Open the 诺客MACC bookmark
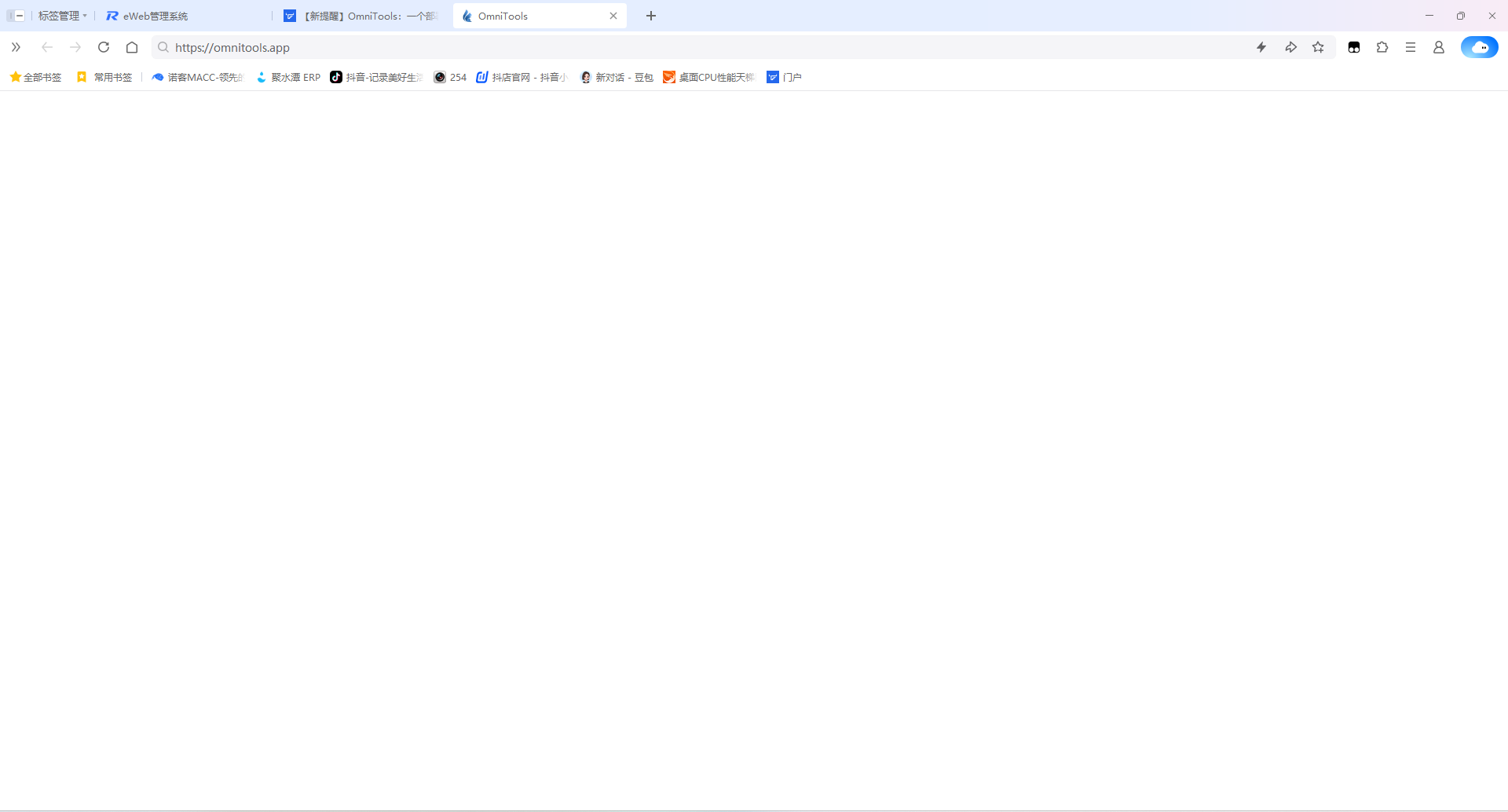This screenshot has width=1508, height=812. (x=196, y=77)
